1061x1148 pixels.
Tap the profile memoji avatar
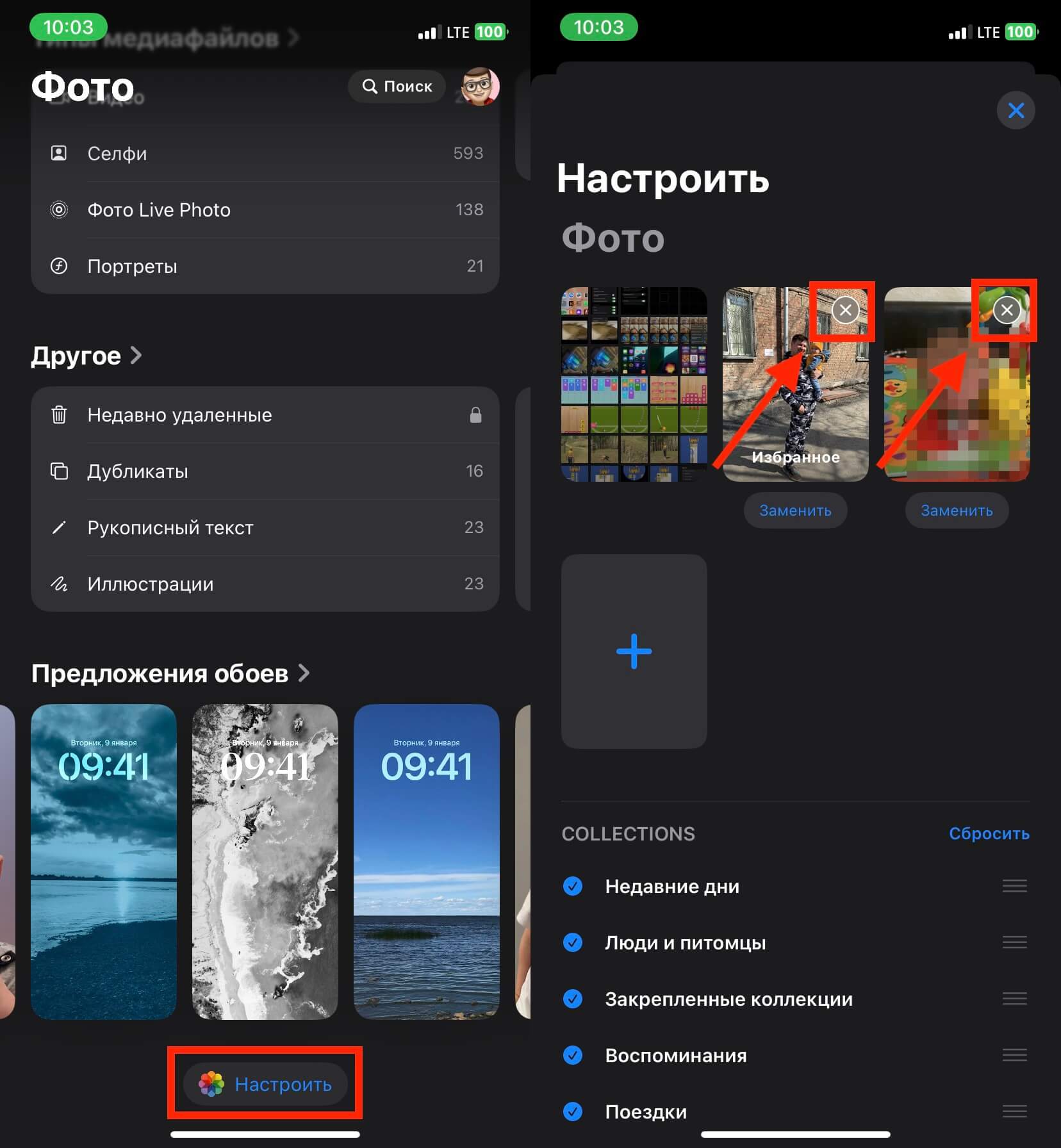(480, 86)
